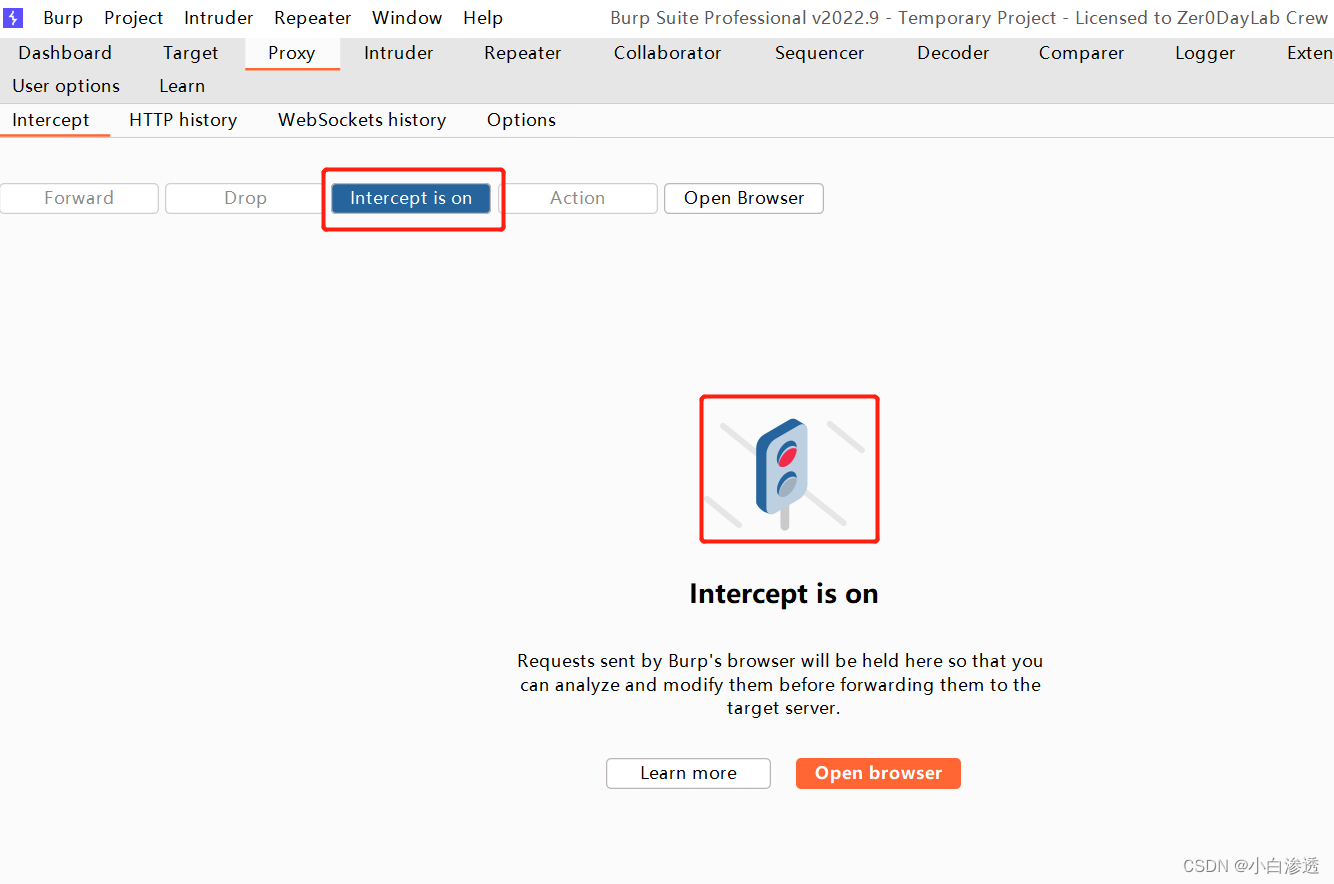Toggle the Intercept is on button

pos(411,198)
